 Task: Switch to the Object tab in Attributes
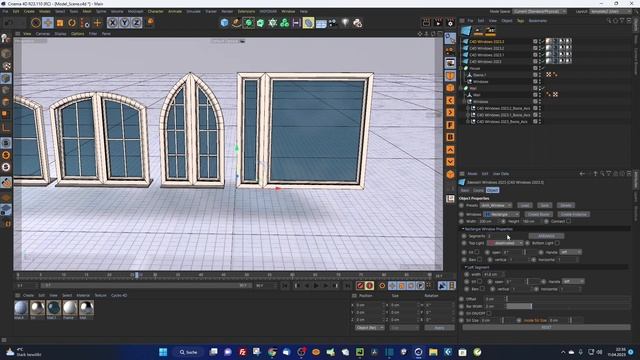click(492, 190)
